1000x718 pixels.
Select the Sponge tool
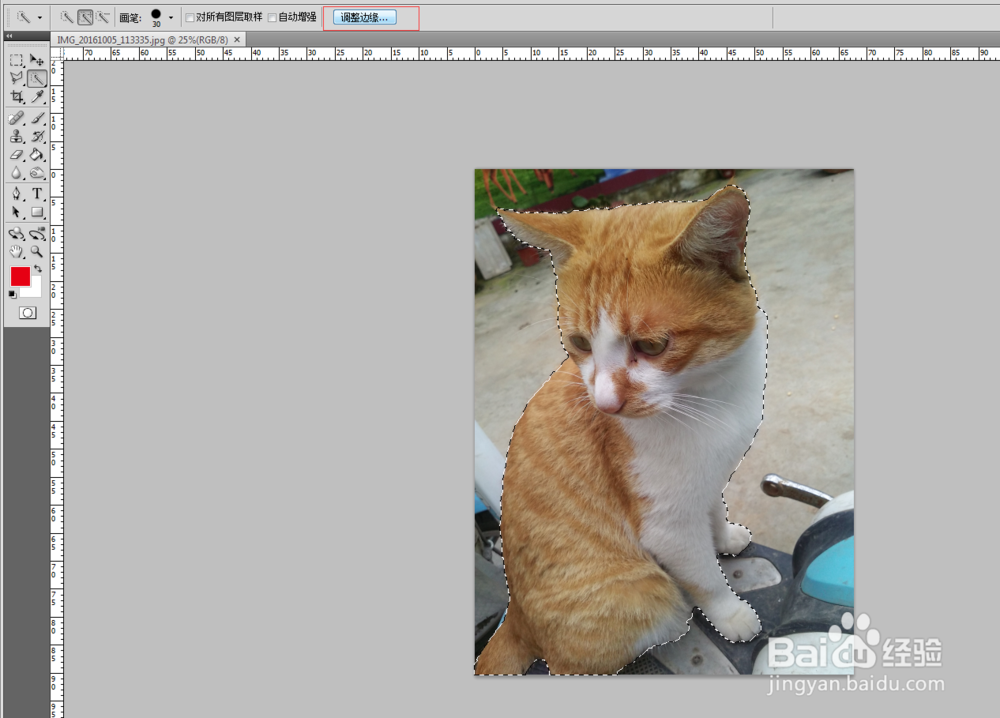tap(37, 173)
